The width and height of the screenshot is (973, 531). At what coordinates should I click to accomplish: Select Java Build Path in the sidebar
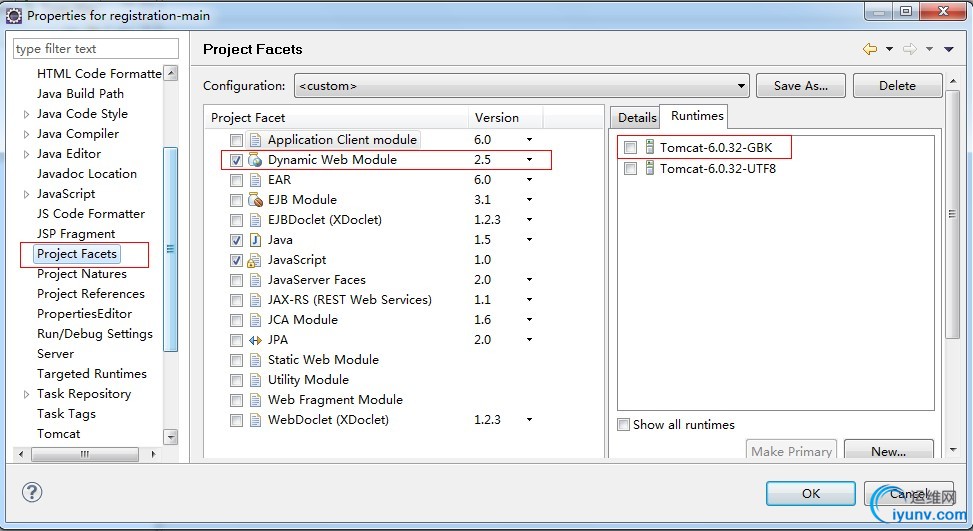(80, 94)
